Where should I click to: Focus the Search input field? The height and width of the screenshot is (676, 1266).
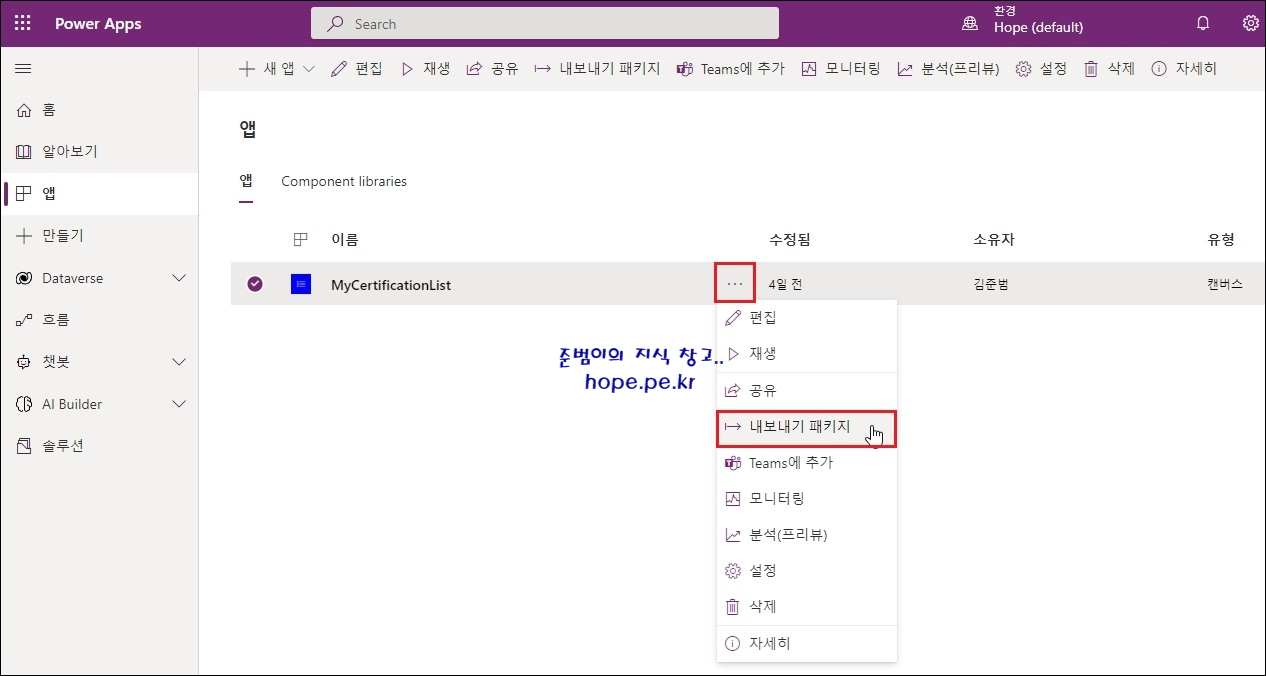[x=545, y=23]
